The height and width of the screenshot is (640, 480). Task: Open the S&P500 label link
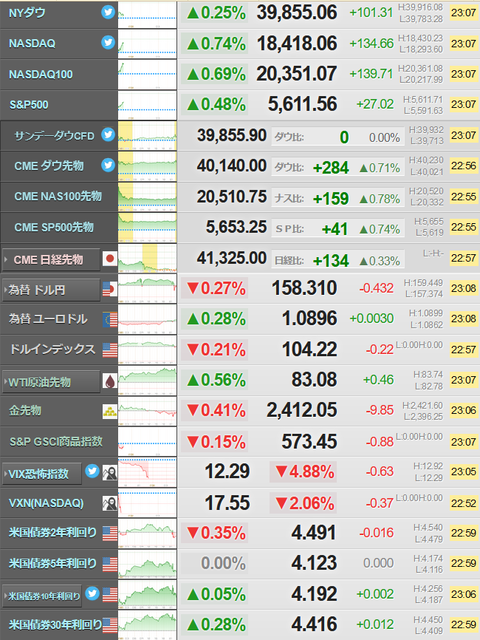tap(29, 105)
